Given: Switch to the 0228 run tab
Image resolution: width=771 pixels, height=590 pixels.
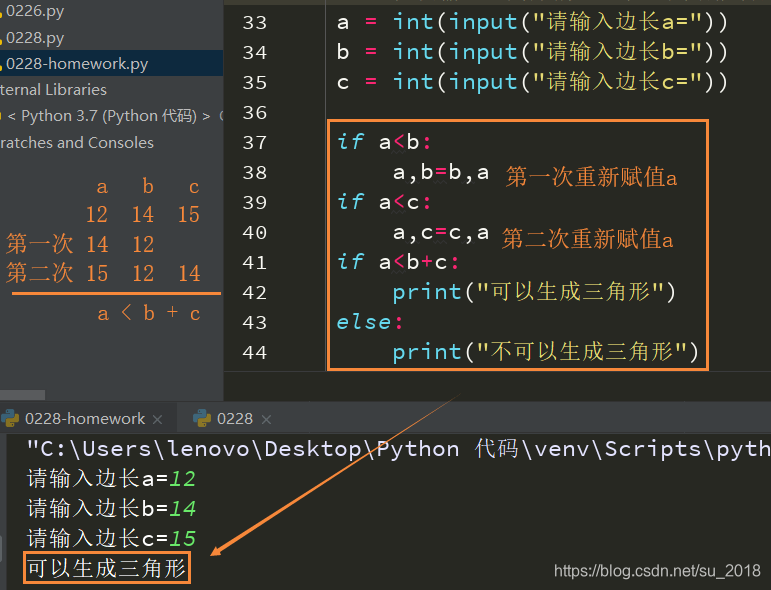Looking at the screenshot, I should (235, 419).
